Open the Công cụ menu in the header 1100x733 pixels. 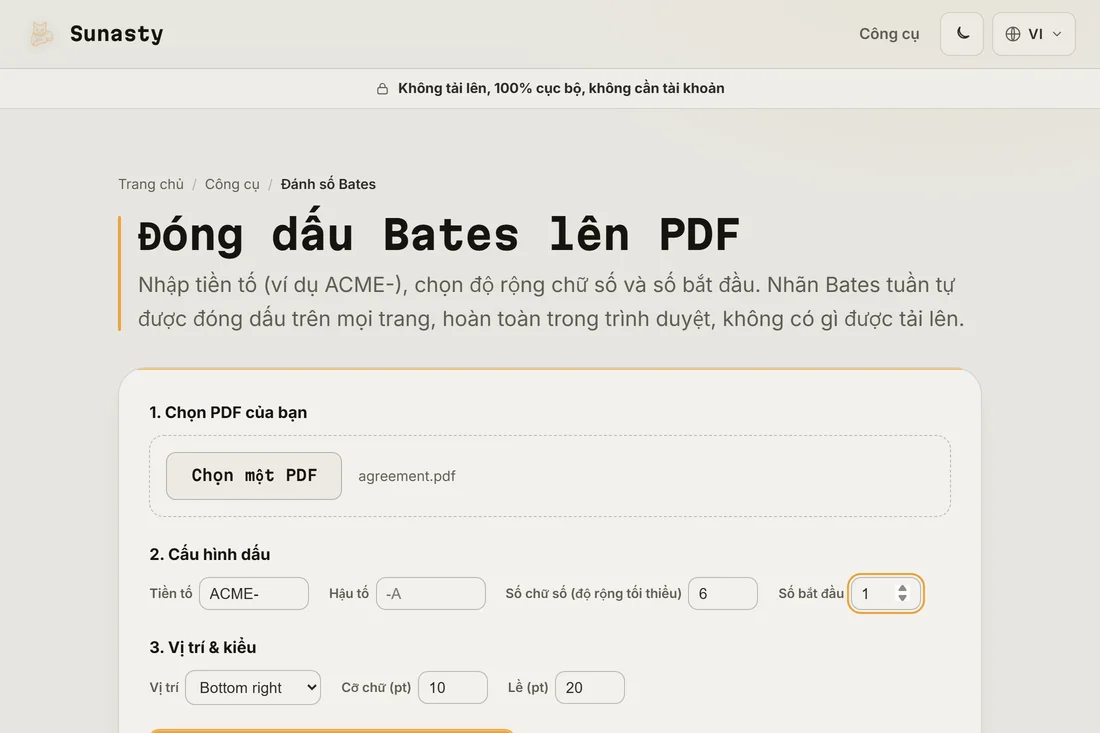(889, 34)
